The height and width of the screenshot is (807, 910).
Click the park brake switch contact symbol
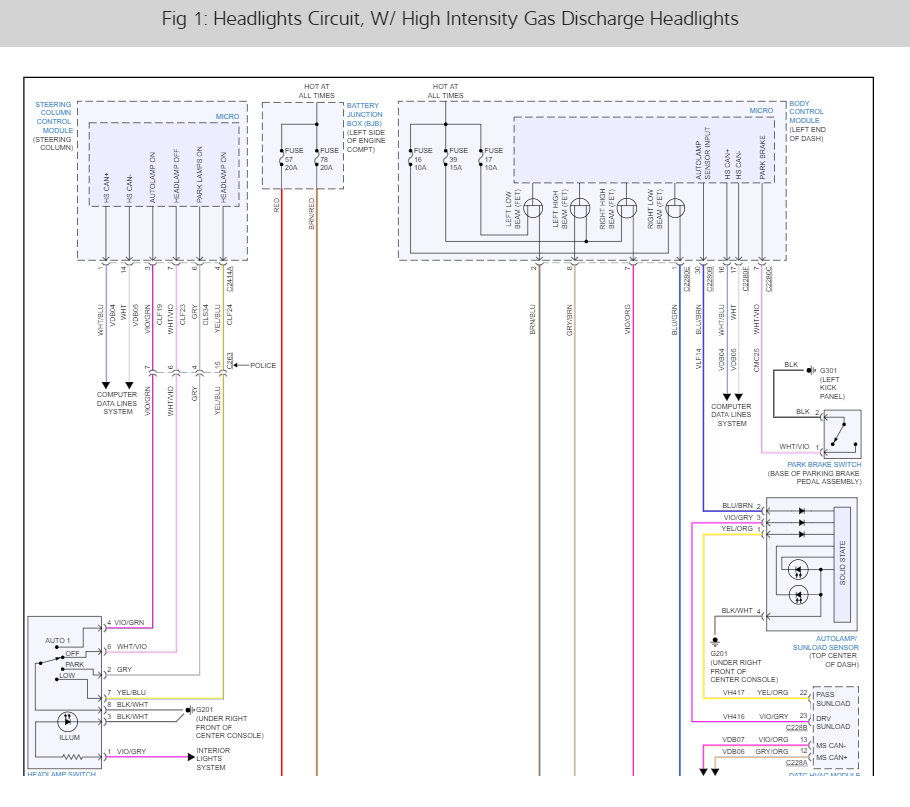coord(842,435)
